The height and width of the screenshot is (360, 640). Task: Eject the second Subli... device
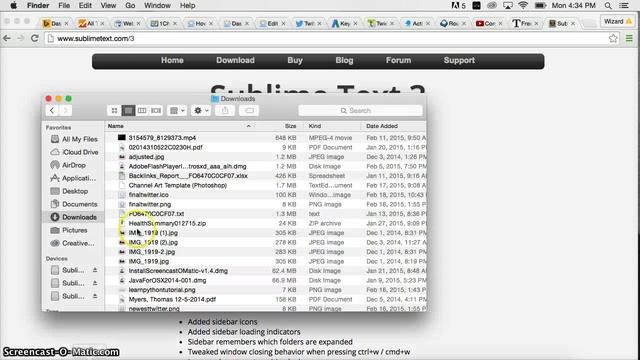point(95,283)
